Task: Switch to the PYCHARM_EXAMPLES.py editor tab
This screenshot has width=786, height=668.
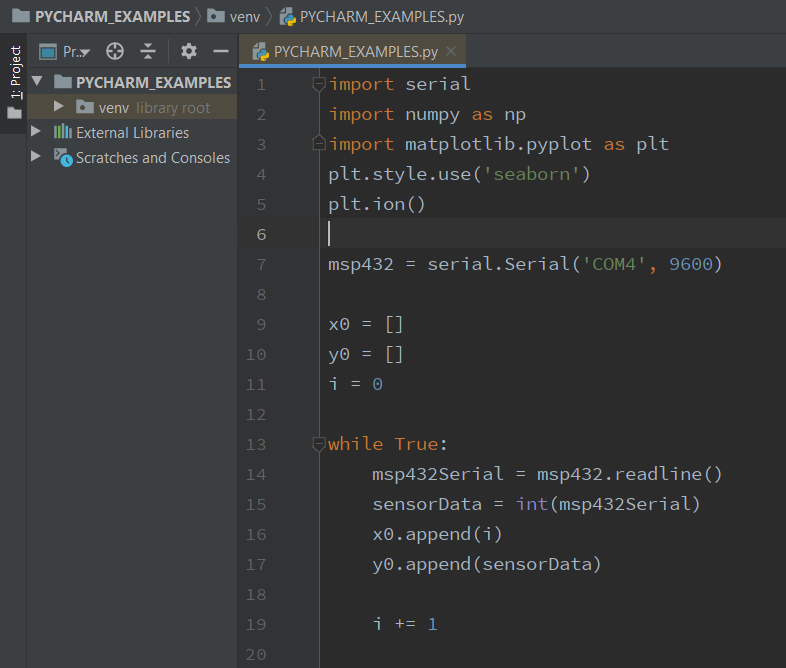Action: (355, 51)
